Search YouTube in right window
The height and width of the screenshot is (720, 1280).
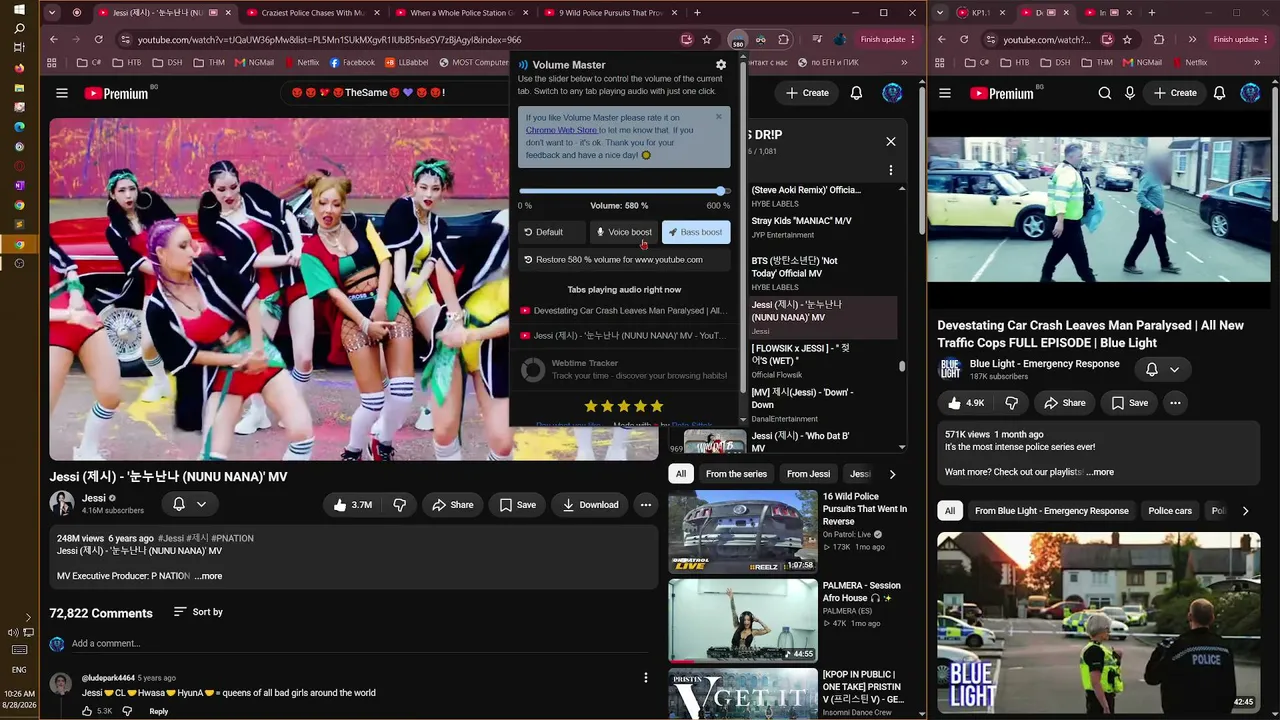click(1104, 93)
